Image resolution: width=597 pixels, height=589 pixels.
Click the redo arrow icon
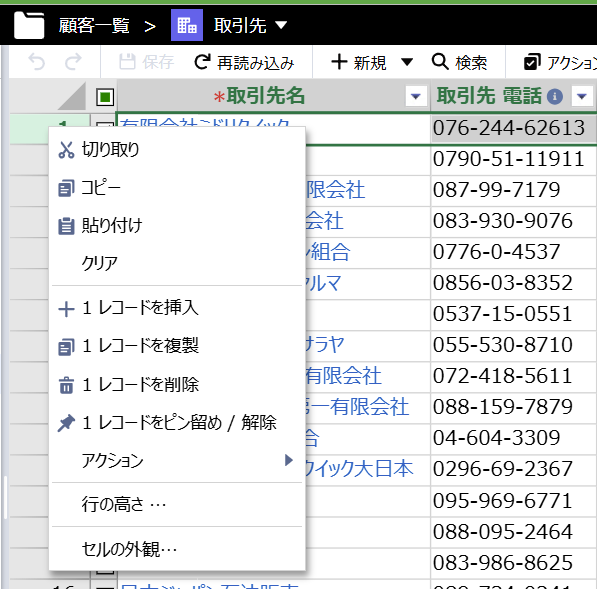point(73,62)
